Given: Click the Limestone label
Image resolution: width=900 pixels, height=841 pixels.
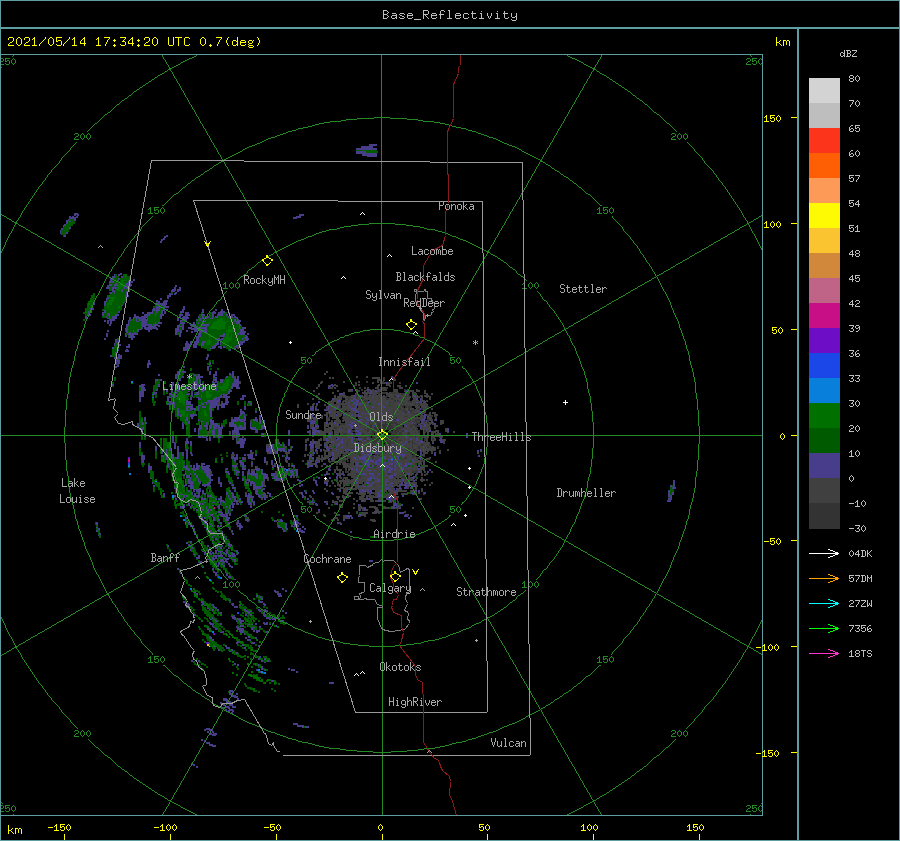Looking at the screenshot, I should (x=189, y=386).
